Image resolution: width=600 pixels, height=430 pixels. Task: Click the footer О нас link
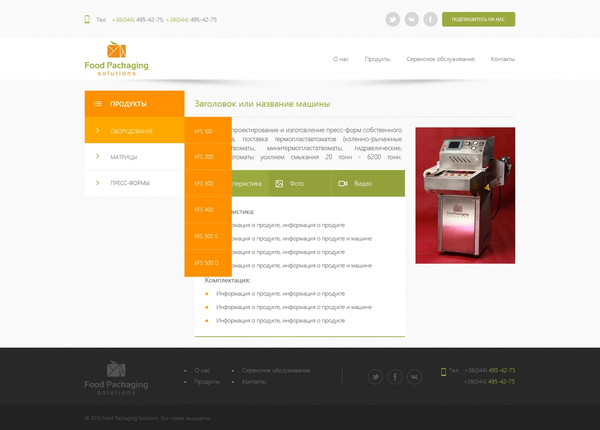pos(202,370)
